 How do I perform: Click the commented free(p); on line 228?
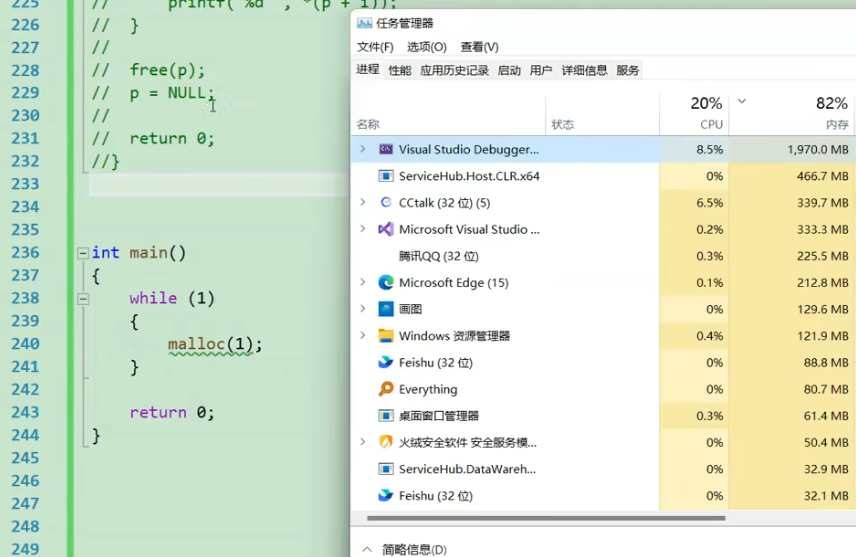pos(167,70)
